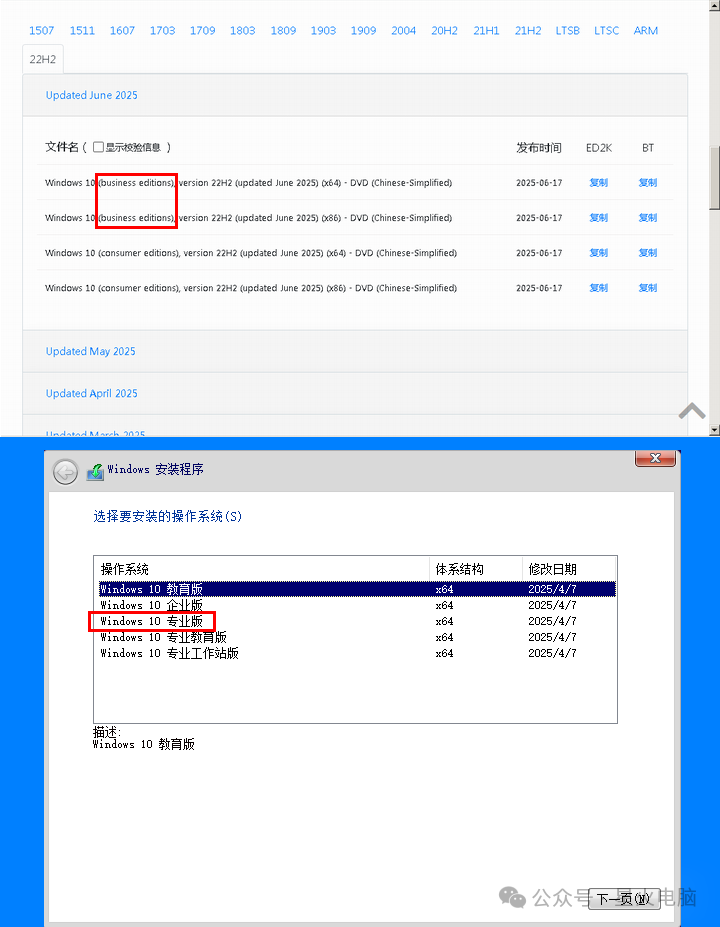Viewport: 720px width, 927px height.
Task: Open the 21H2 version tab
Action: pyautogui.click(x=528, y=31)
